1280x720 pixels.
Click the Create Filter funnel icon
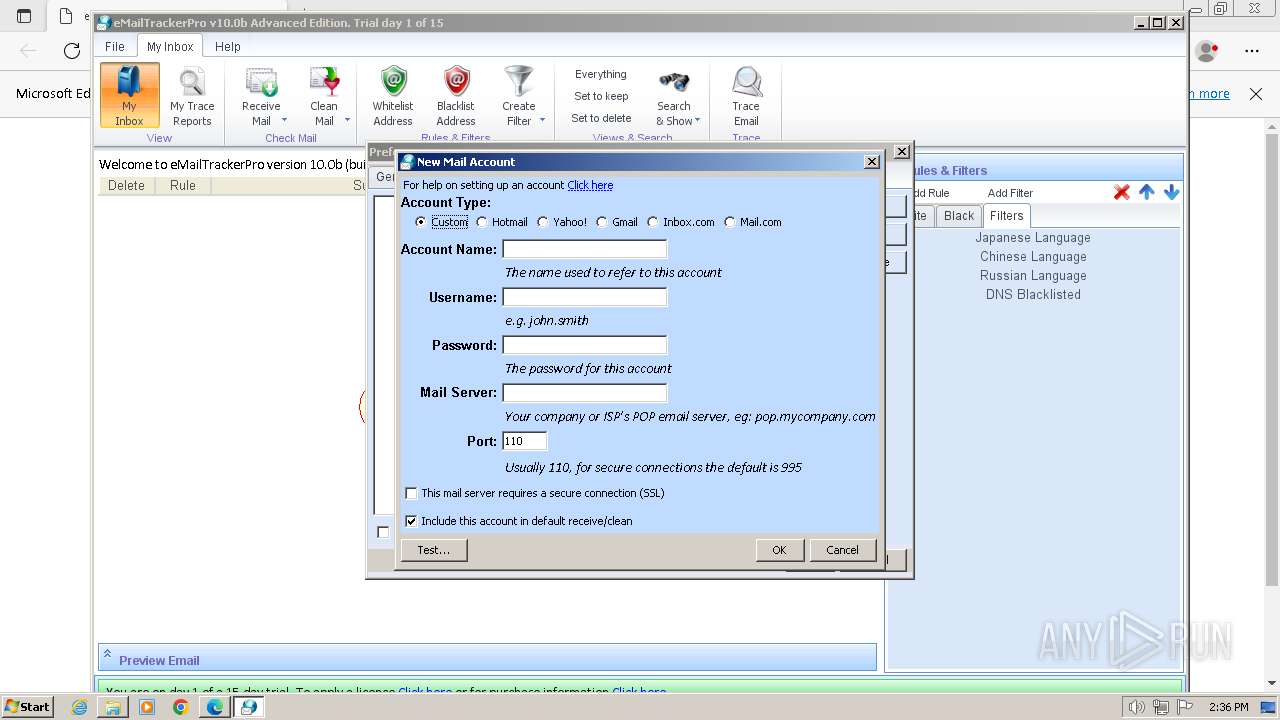point(519,81)
